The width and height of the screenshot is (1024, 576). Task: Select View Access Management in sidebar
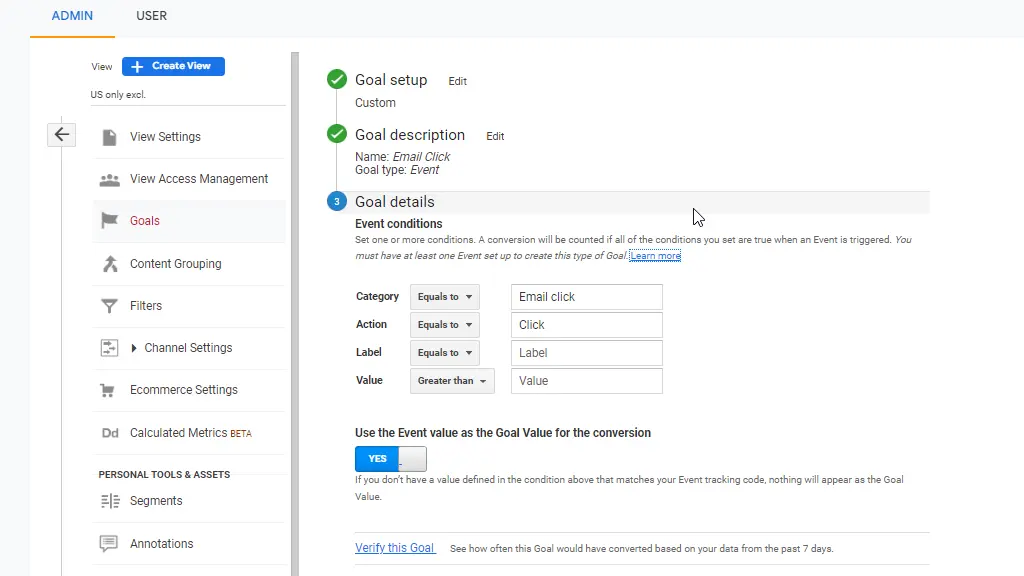point(199,178)
